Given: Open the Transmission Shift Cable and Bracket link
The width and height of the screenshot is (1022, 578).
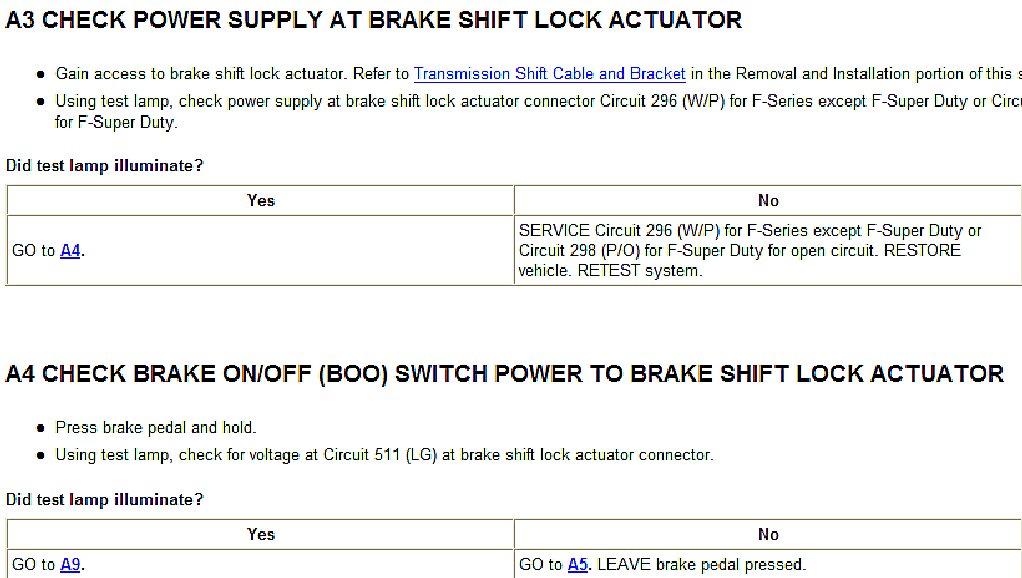Looking at the screenshot, I should 549,74.
